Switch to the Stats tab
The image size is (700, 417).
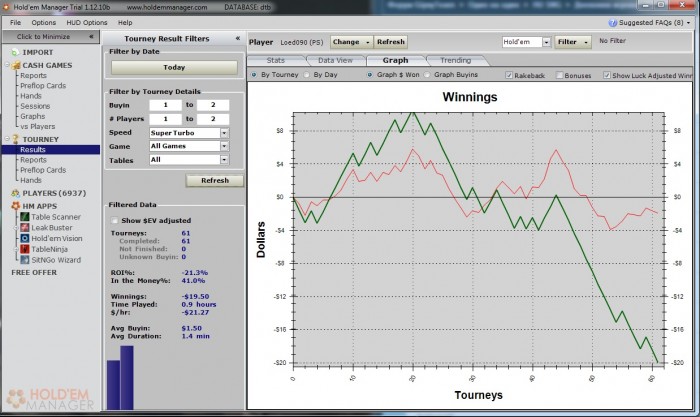276,60
